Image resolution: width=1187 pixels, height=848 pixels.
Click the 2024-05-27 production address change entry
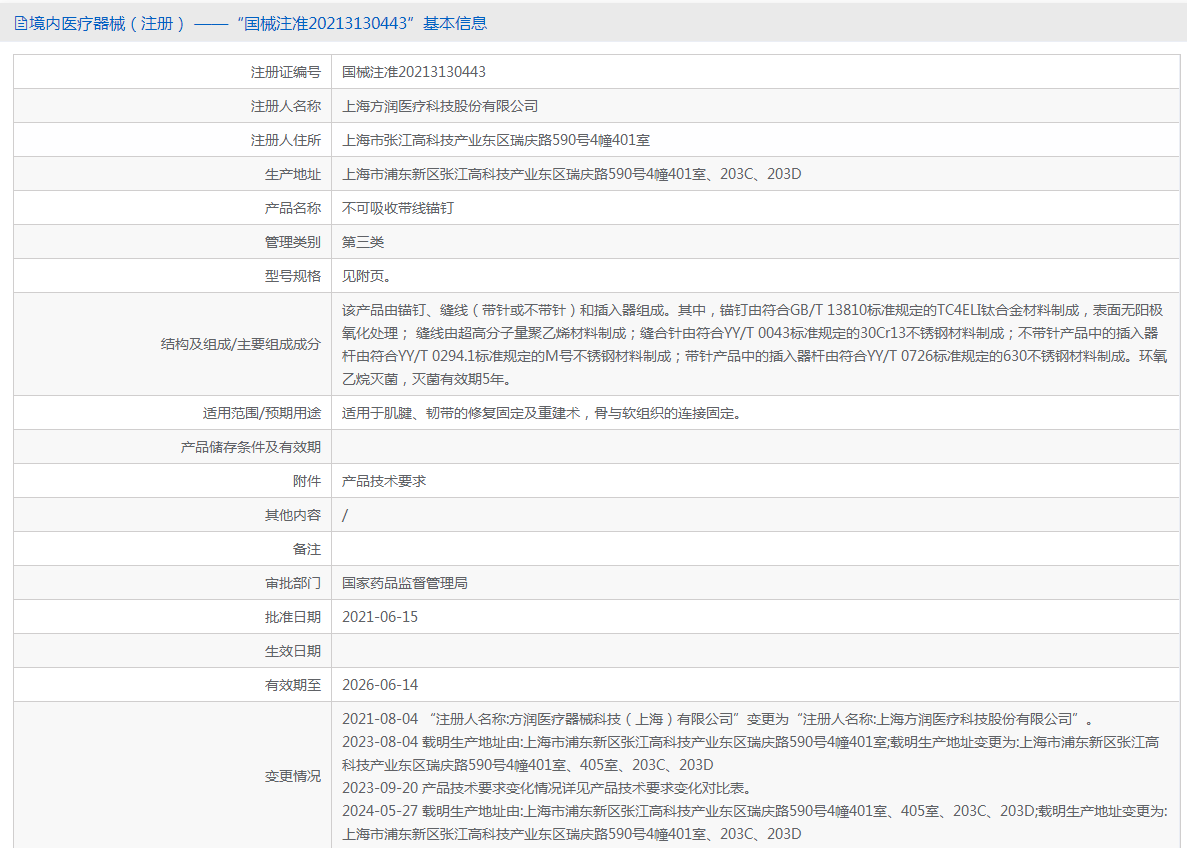(755, 823)
